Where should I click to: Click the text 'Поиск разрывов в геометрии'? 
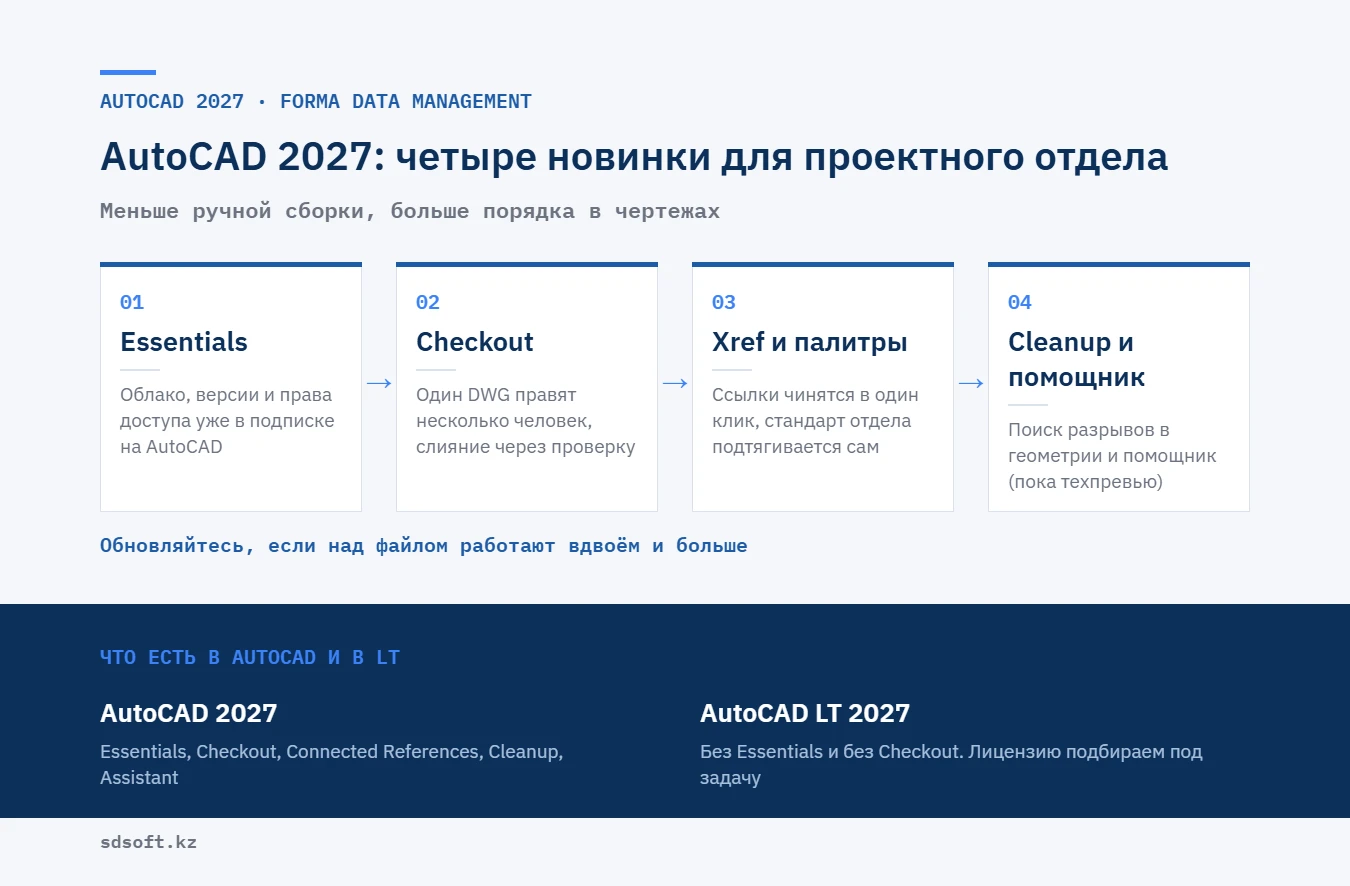coord(1112,455)
